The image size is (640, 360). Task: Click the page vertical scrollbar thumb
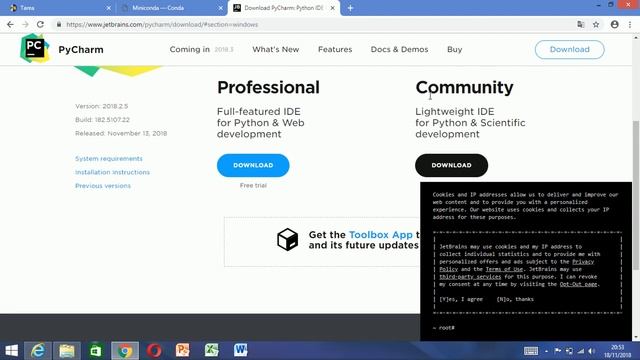(636, 195)
